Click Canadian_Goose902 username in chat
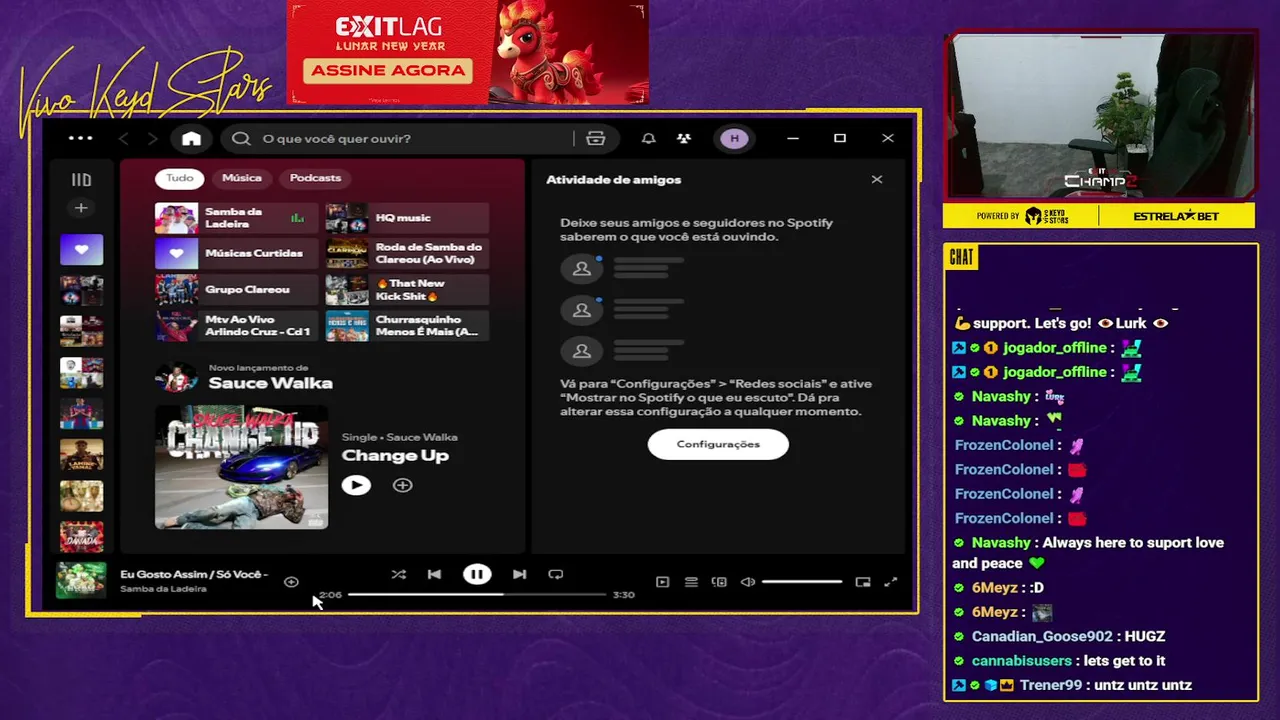Viewport: 1280px width, 720px height. [x=1042, y=636]
